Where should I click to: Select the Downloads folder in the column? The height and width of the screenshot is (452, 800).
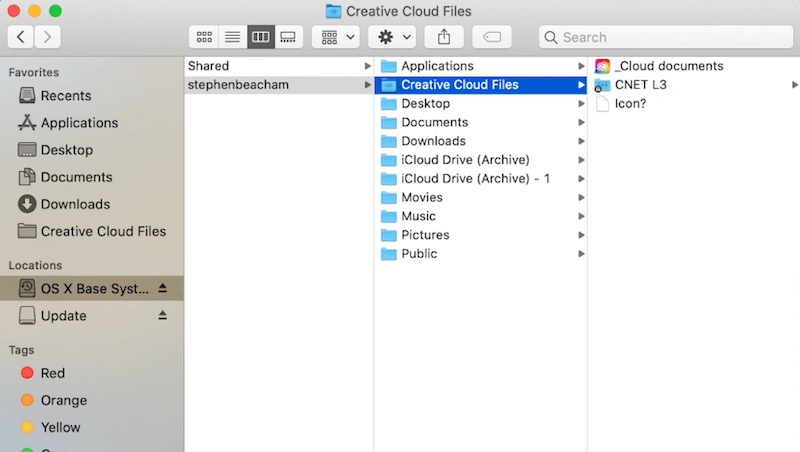(x=481, y=141)
